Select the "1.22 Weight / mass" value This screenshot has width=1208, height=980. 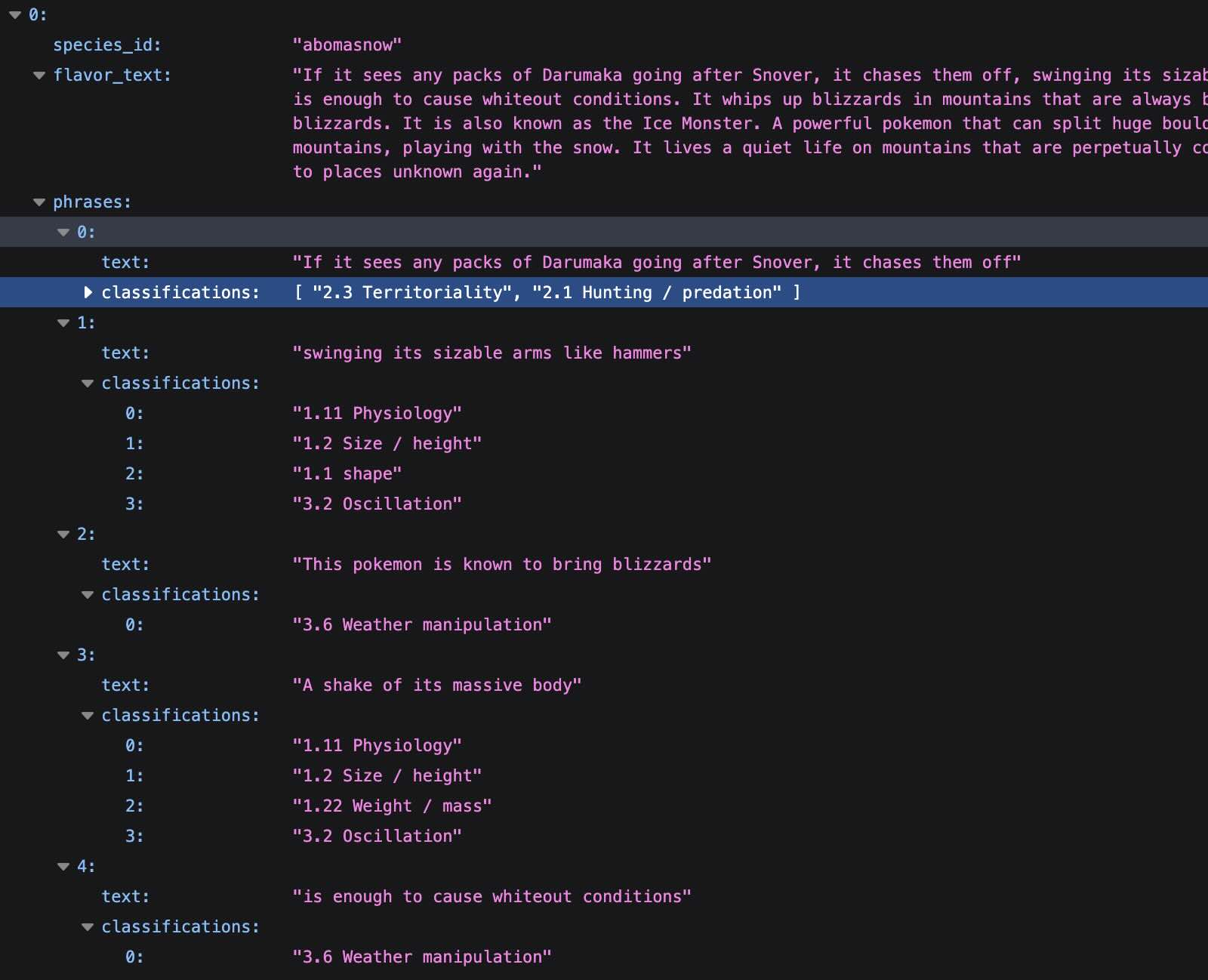392,806
